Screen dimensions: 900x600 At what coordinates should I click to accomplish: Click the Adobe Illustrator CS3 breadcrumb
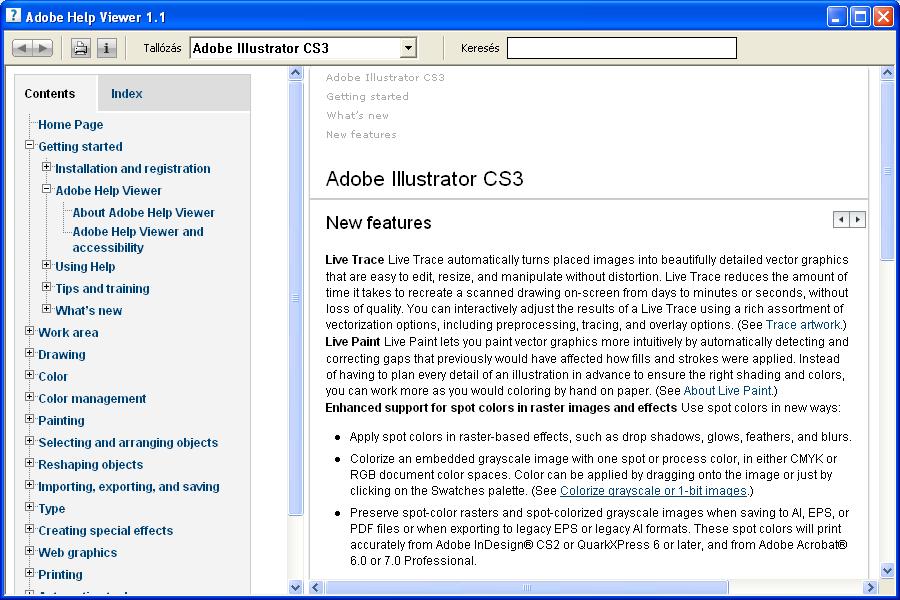[x=385, y=78]
